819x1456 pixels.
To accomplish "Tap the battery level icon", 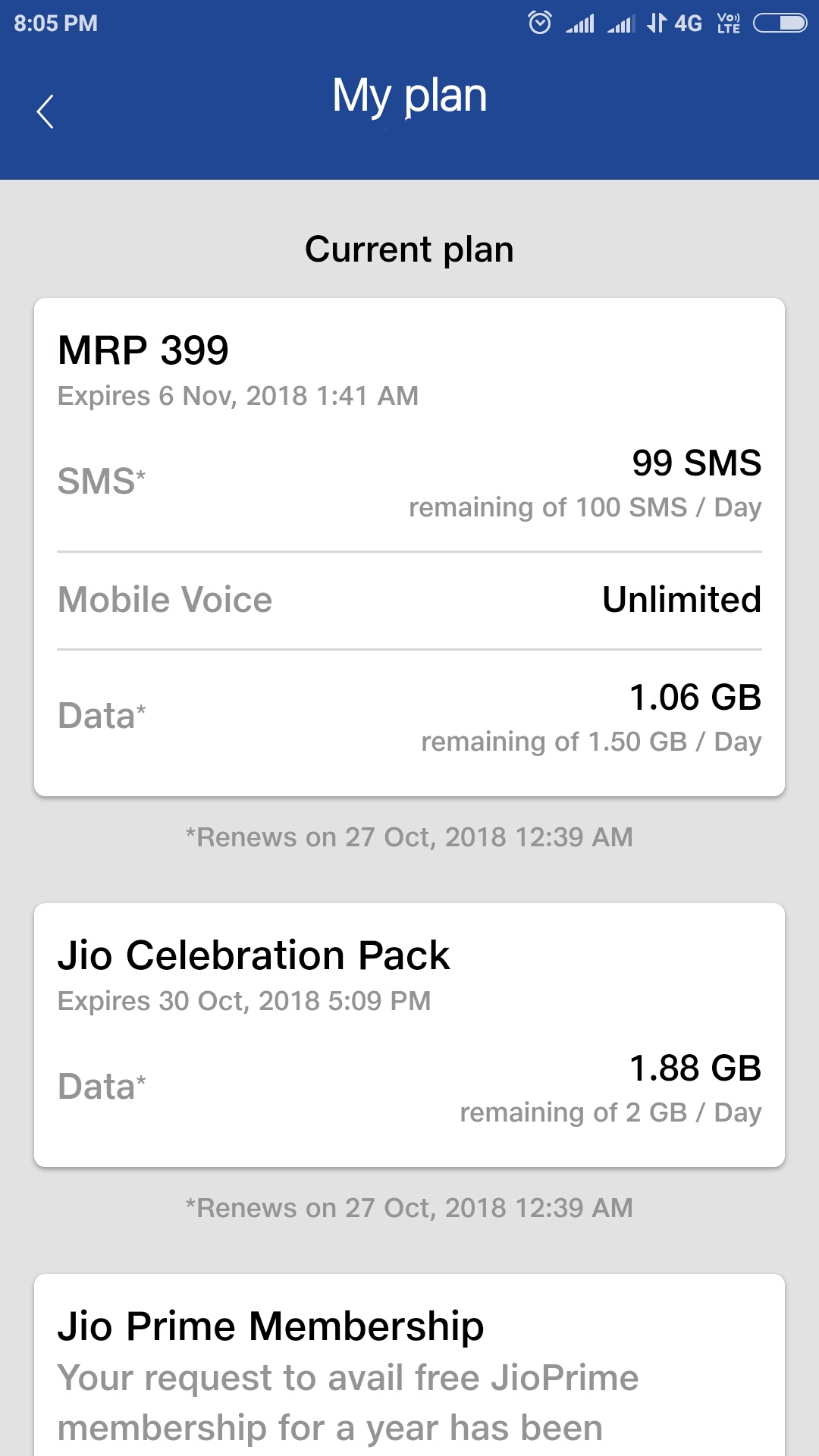I will click(780, 24).
